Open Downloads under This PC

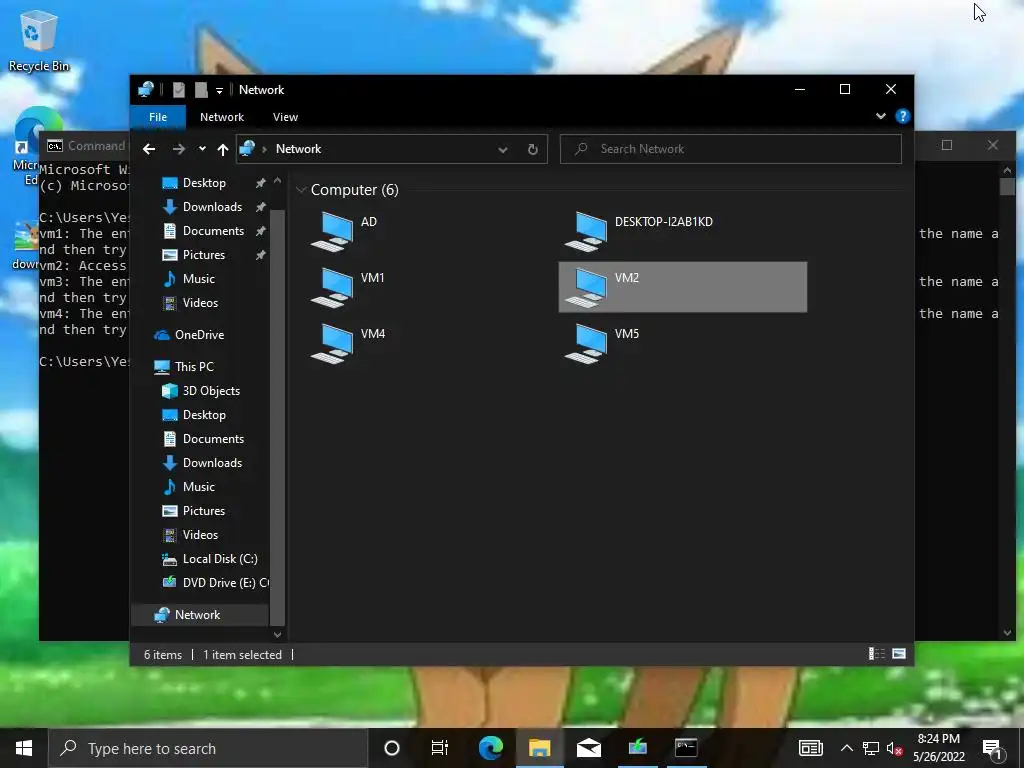(x=212, y=463)
